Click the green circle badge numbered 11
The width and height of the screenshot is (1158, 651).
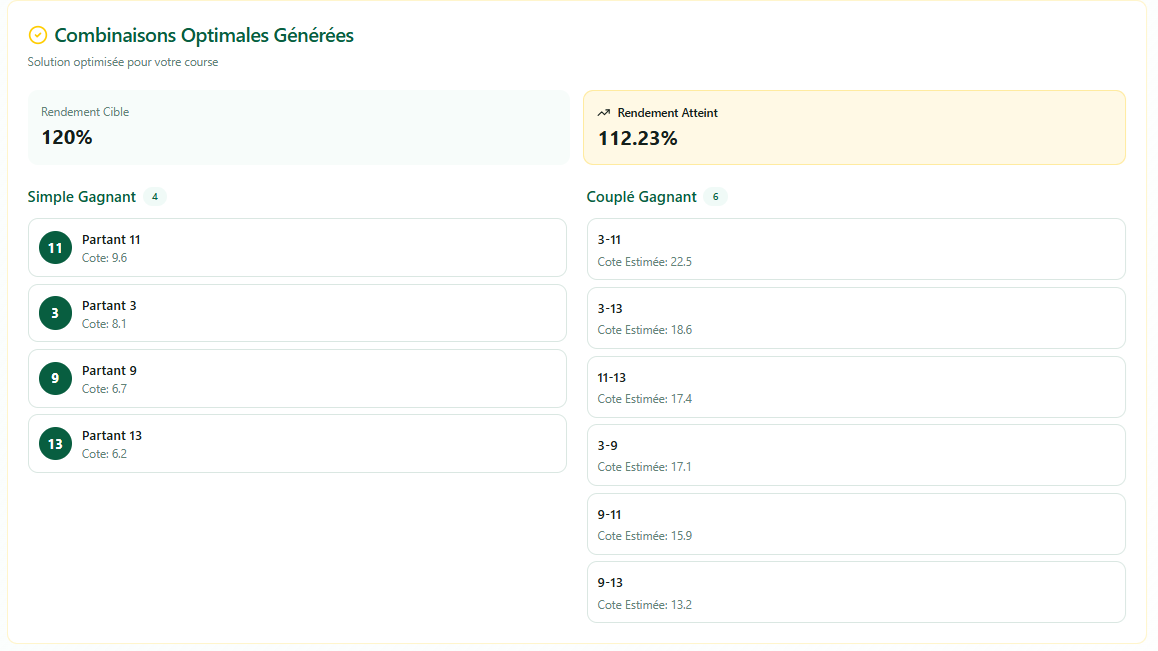55,248
